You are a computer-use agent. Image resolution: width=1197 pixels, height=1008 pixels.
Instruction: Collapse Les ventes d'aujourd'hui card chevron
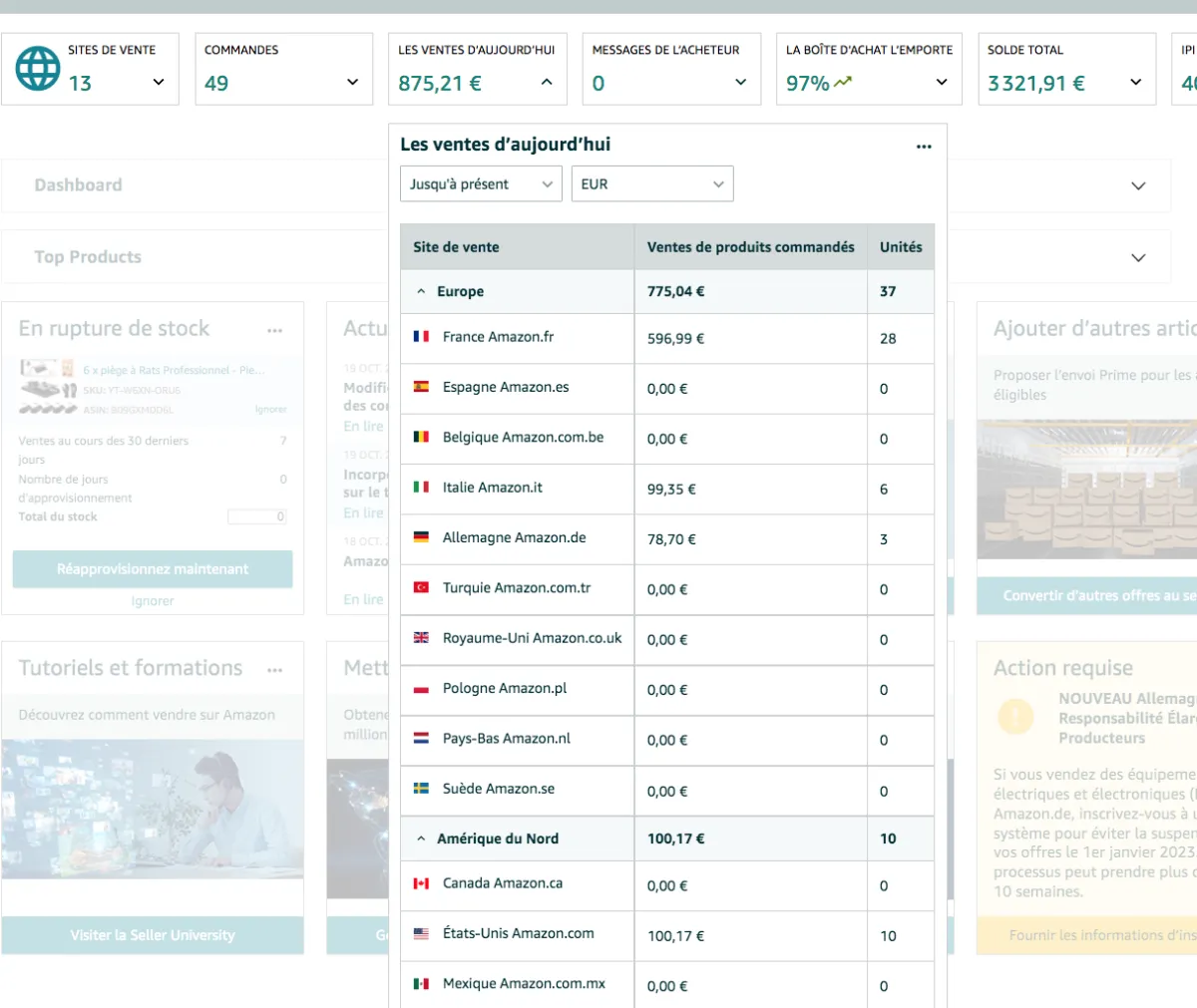(547, 82)
